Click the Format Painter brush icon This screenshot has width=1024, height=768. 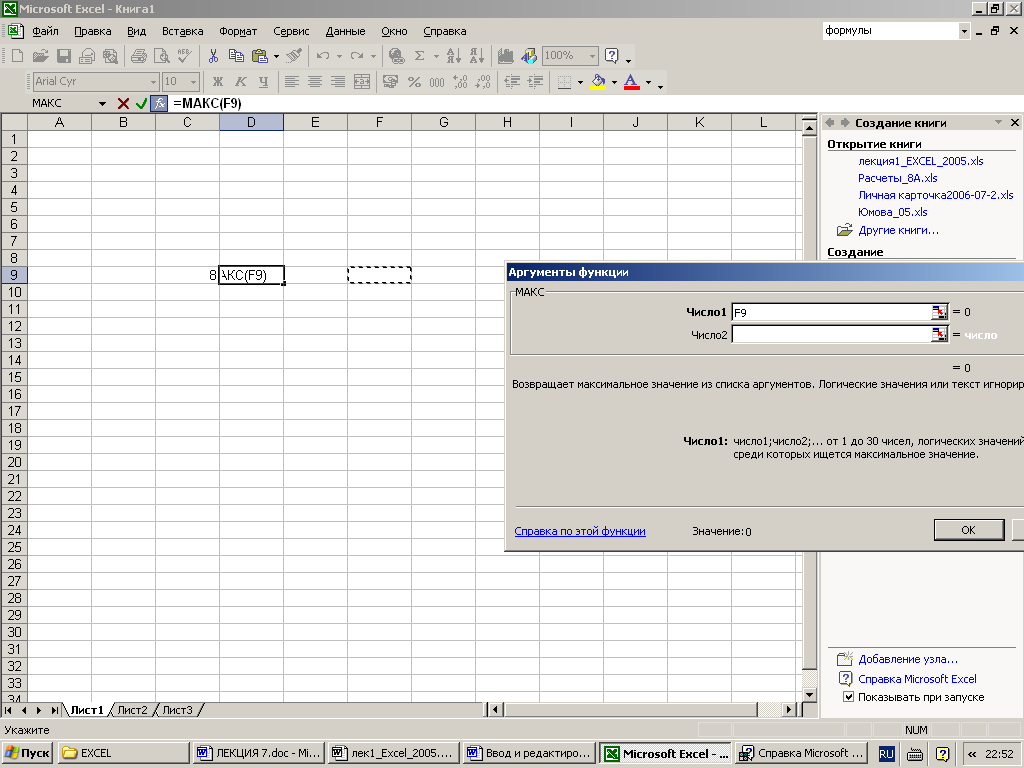(x=295, y=56)
